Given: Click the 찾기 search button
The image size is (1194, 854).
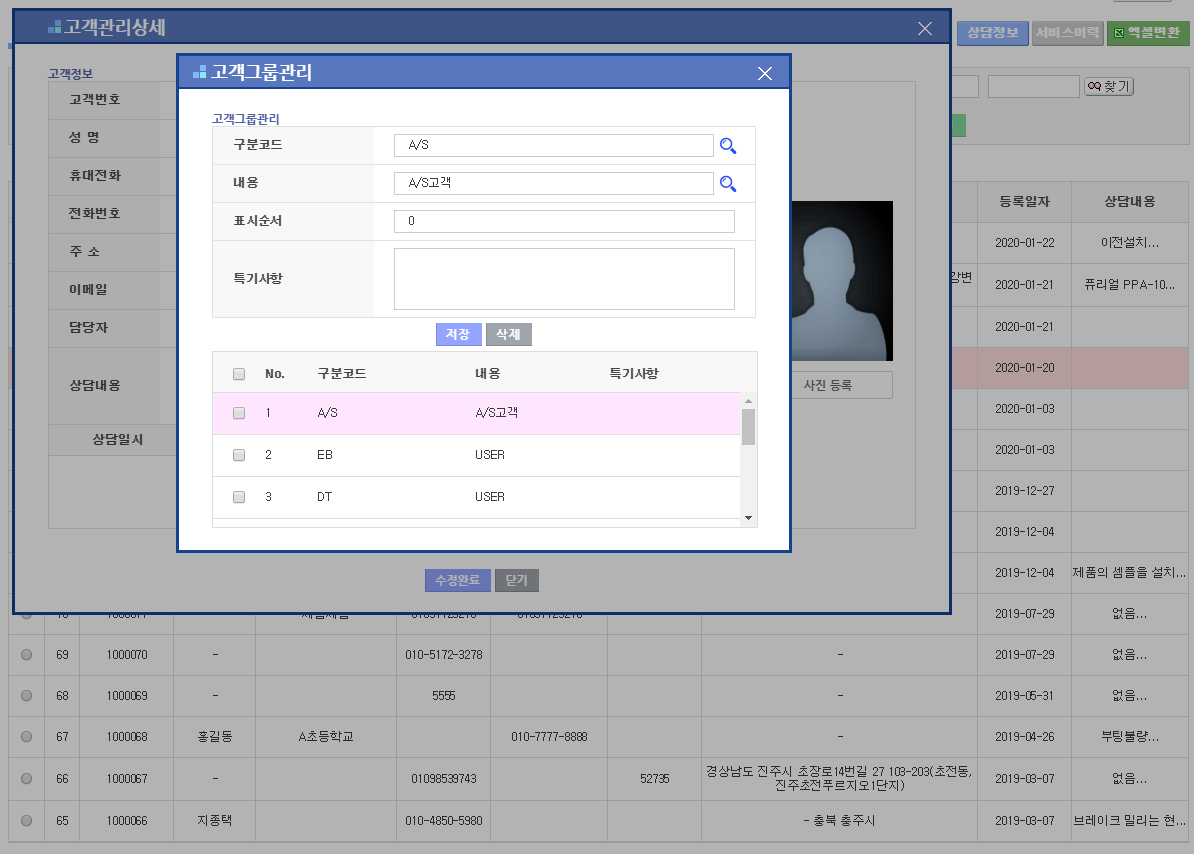Looking at the screenshot, I should [x=1109, y=87].
